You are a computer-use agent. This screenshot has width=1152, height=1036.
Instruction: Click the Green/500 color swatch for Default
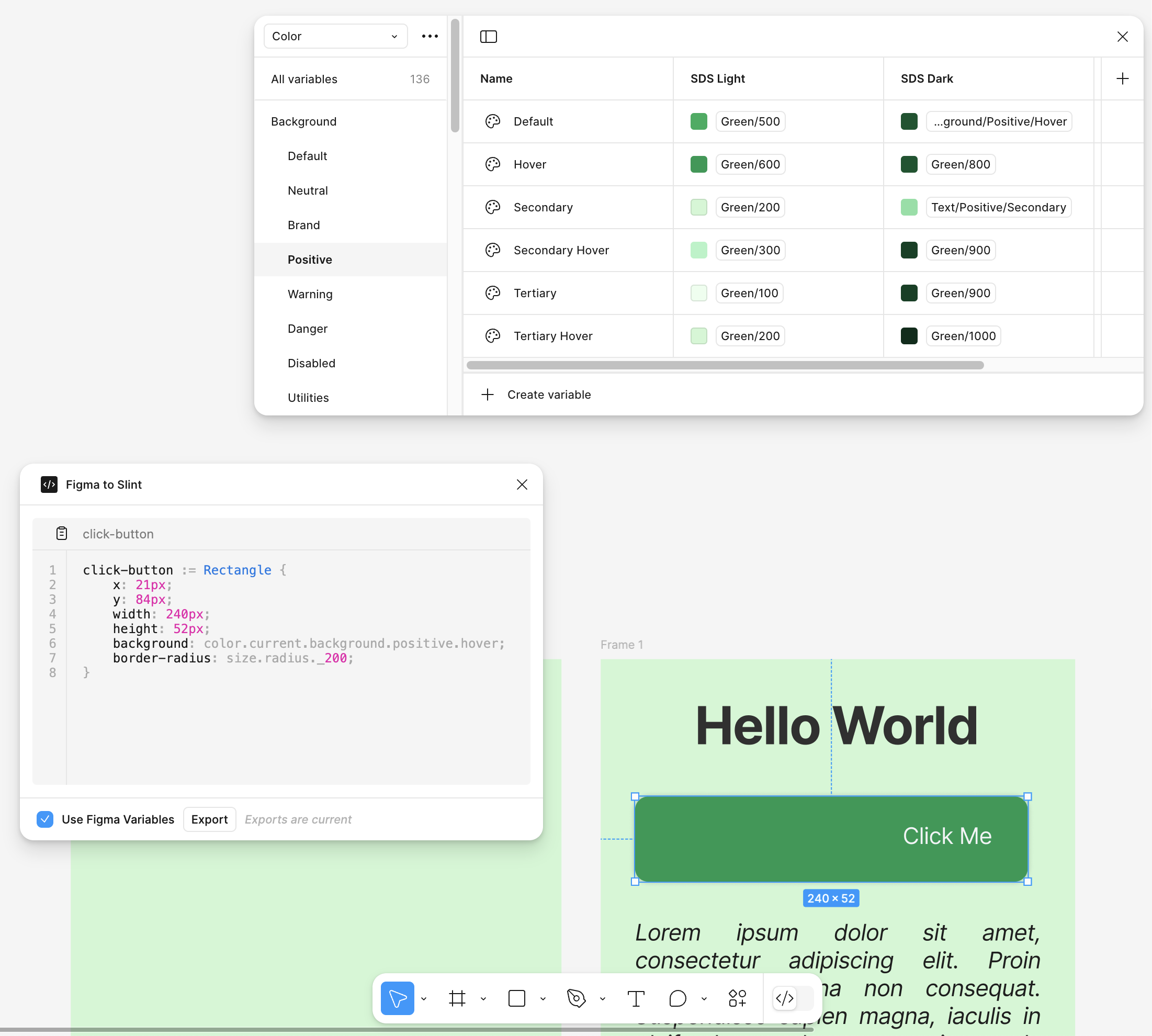point(698,121)
